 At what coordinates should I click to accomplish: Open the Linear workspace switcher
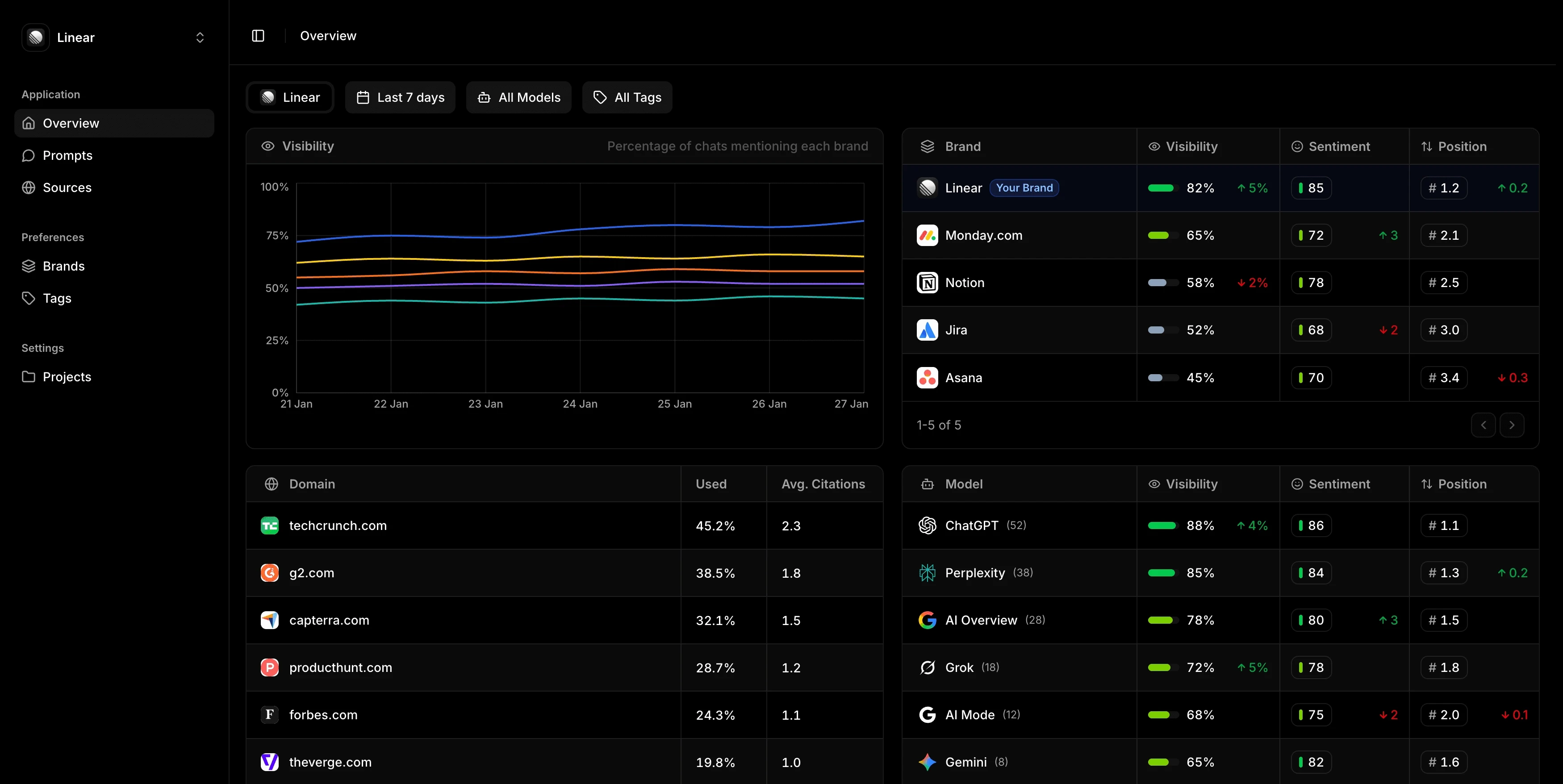(114, 38)
